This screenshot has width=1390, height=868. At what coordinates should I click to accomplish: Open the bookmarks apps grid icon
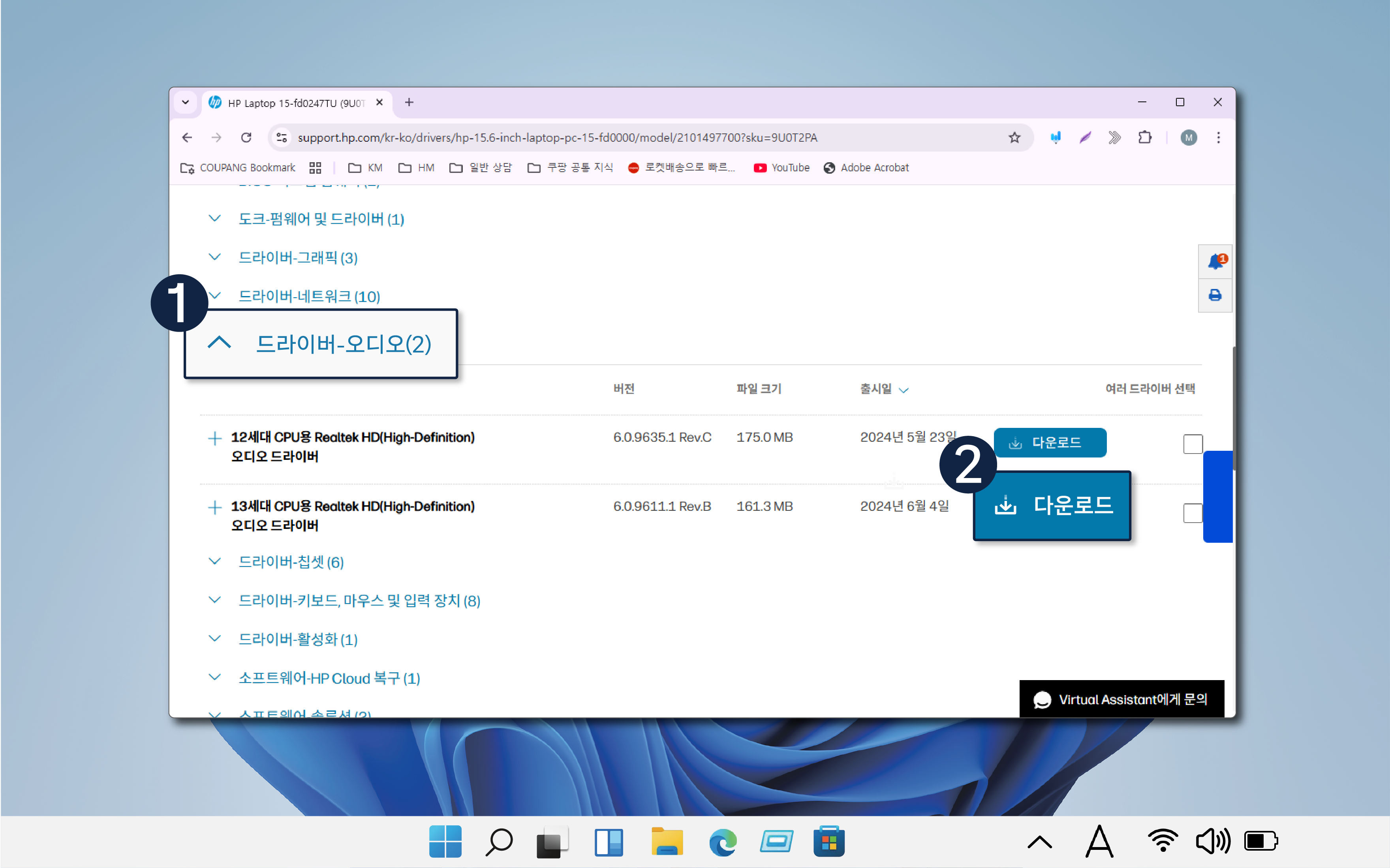(315, 168)
